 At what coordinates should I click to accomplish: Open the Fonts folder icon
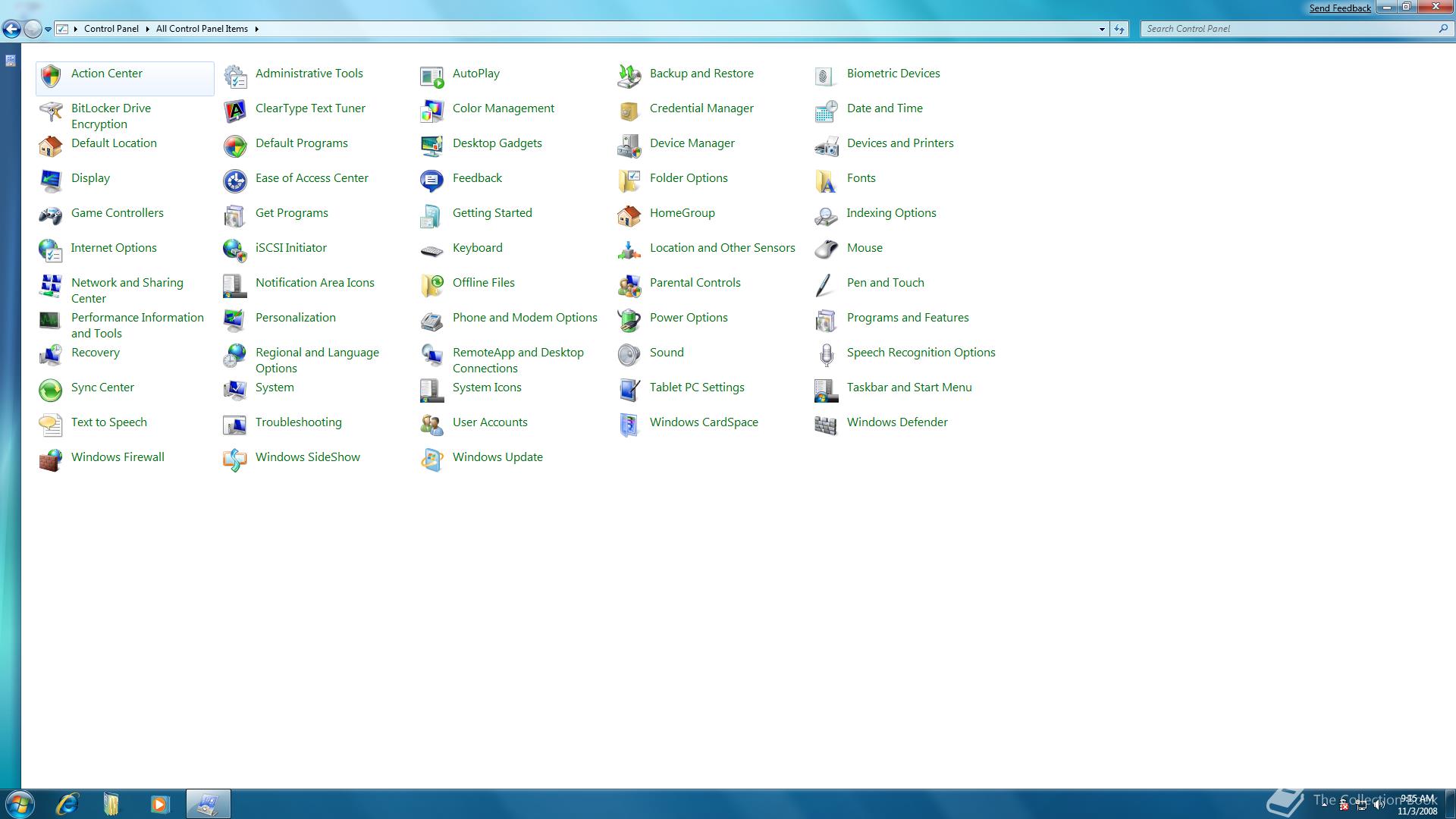827,180
